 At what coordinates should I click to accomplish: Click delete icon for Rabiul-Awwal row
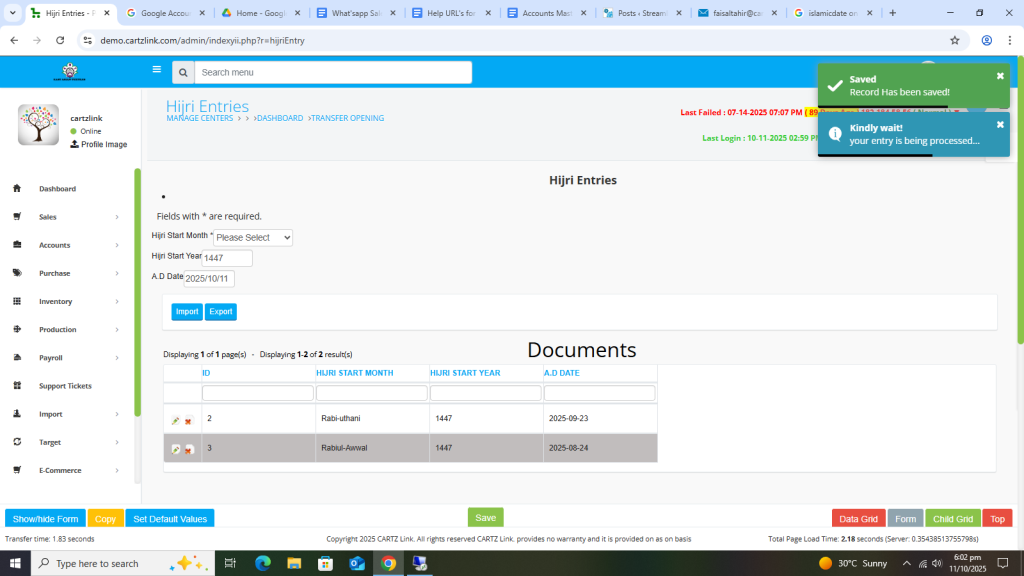coord(189,449)
